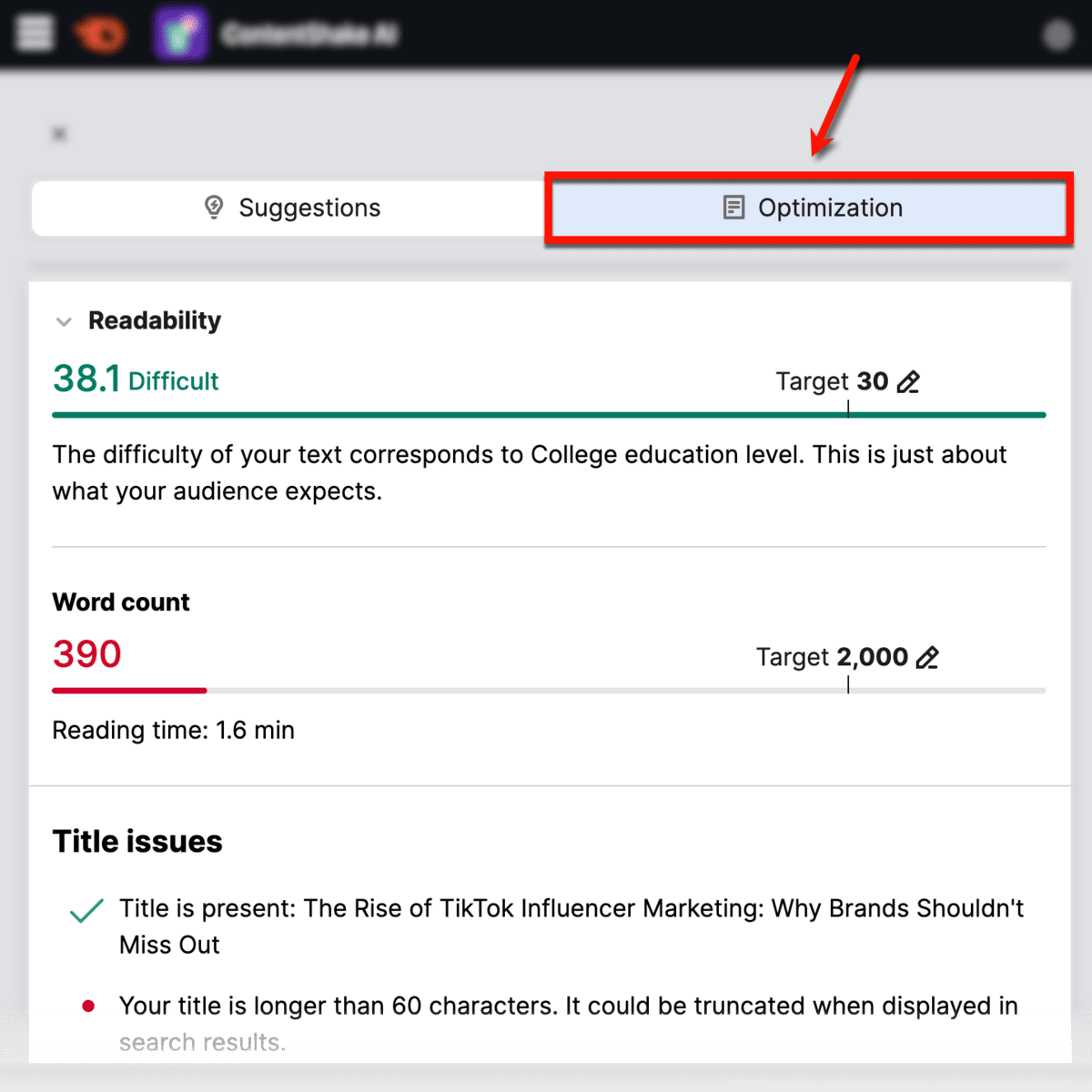The height and width of the screenshot is (1092, 1092).
Task: Click the 38.1 Difficult readability score
Action: click(x=135, y=379)
